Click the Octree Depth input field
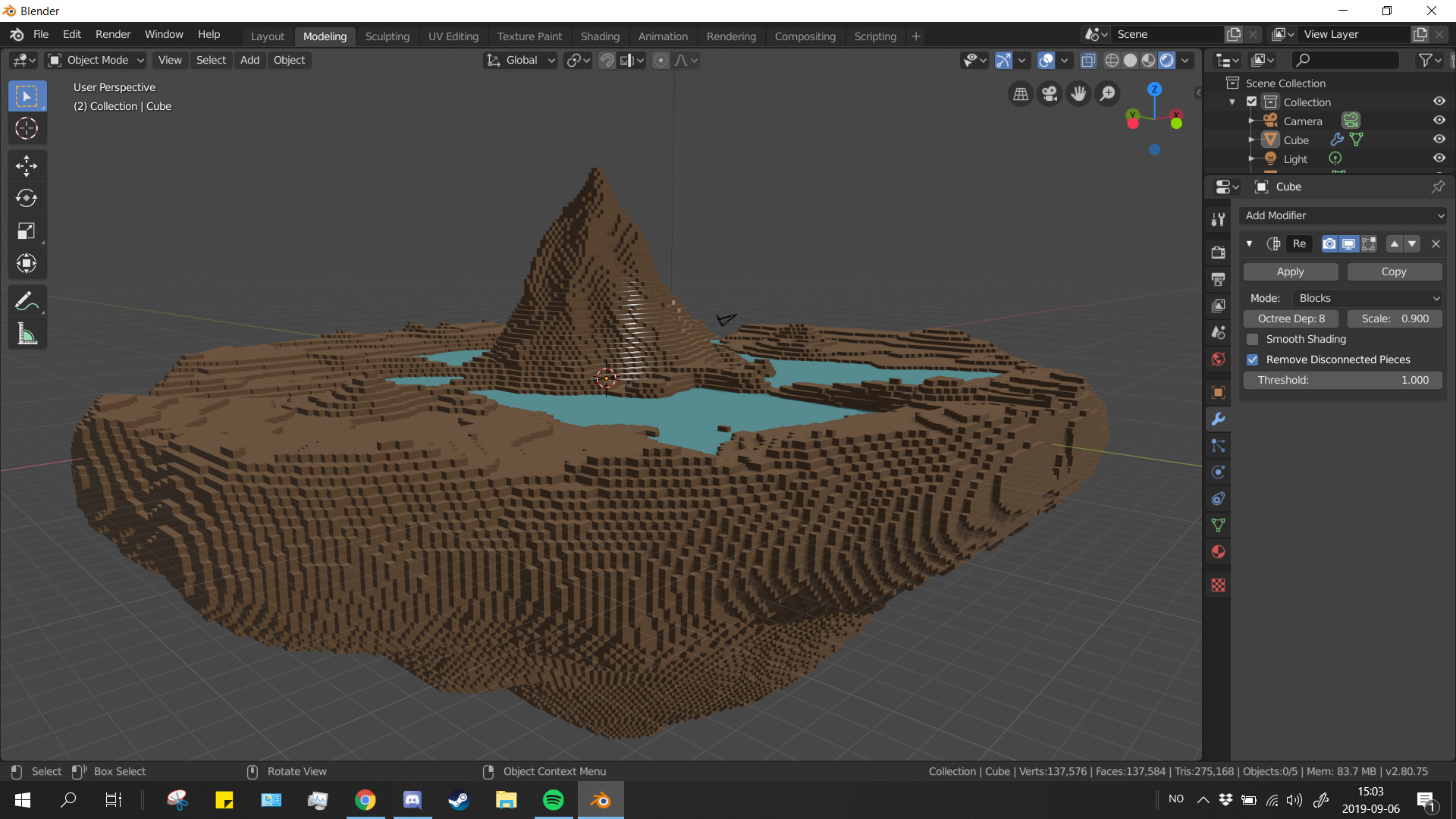 (1291, 318)
